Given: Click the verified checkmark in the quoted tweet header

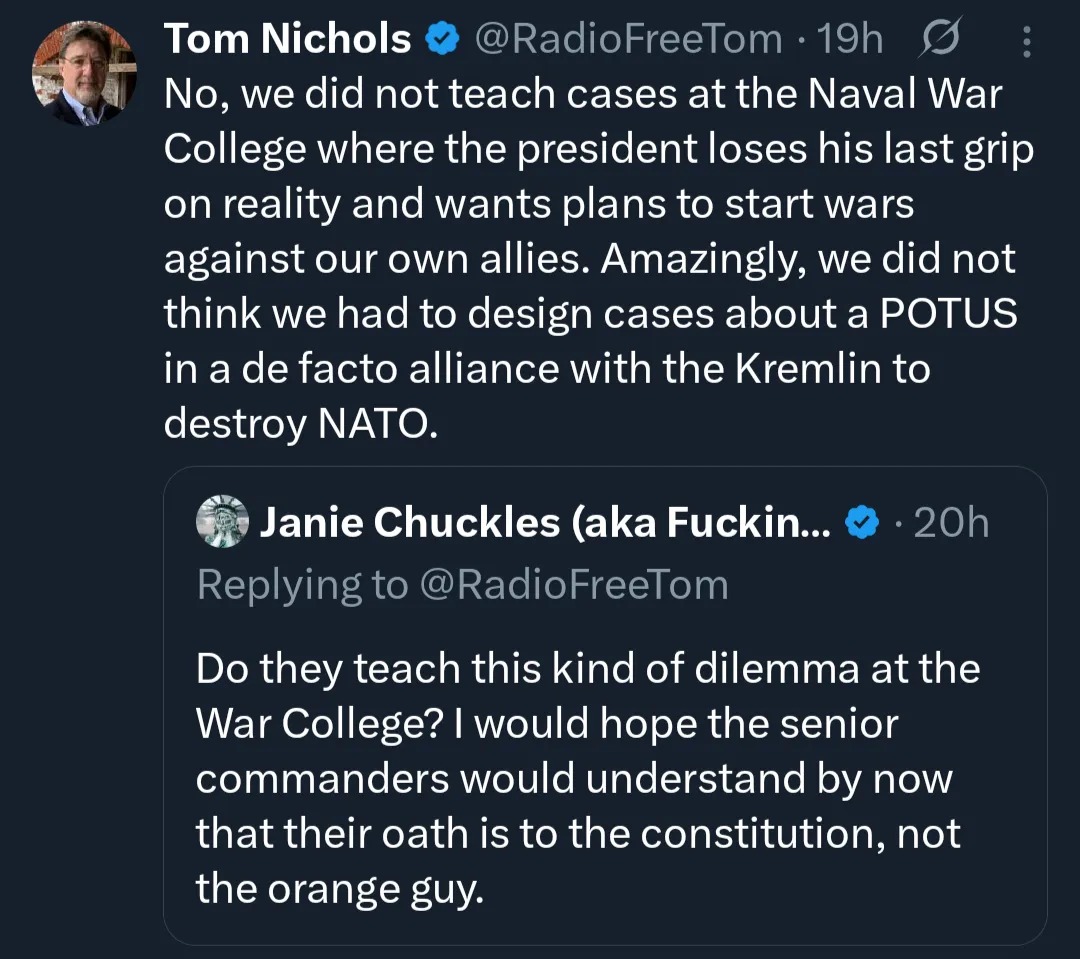Looking at the screenshot, I should [x=862, y=521].
